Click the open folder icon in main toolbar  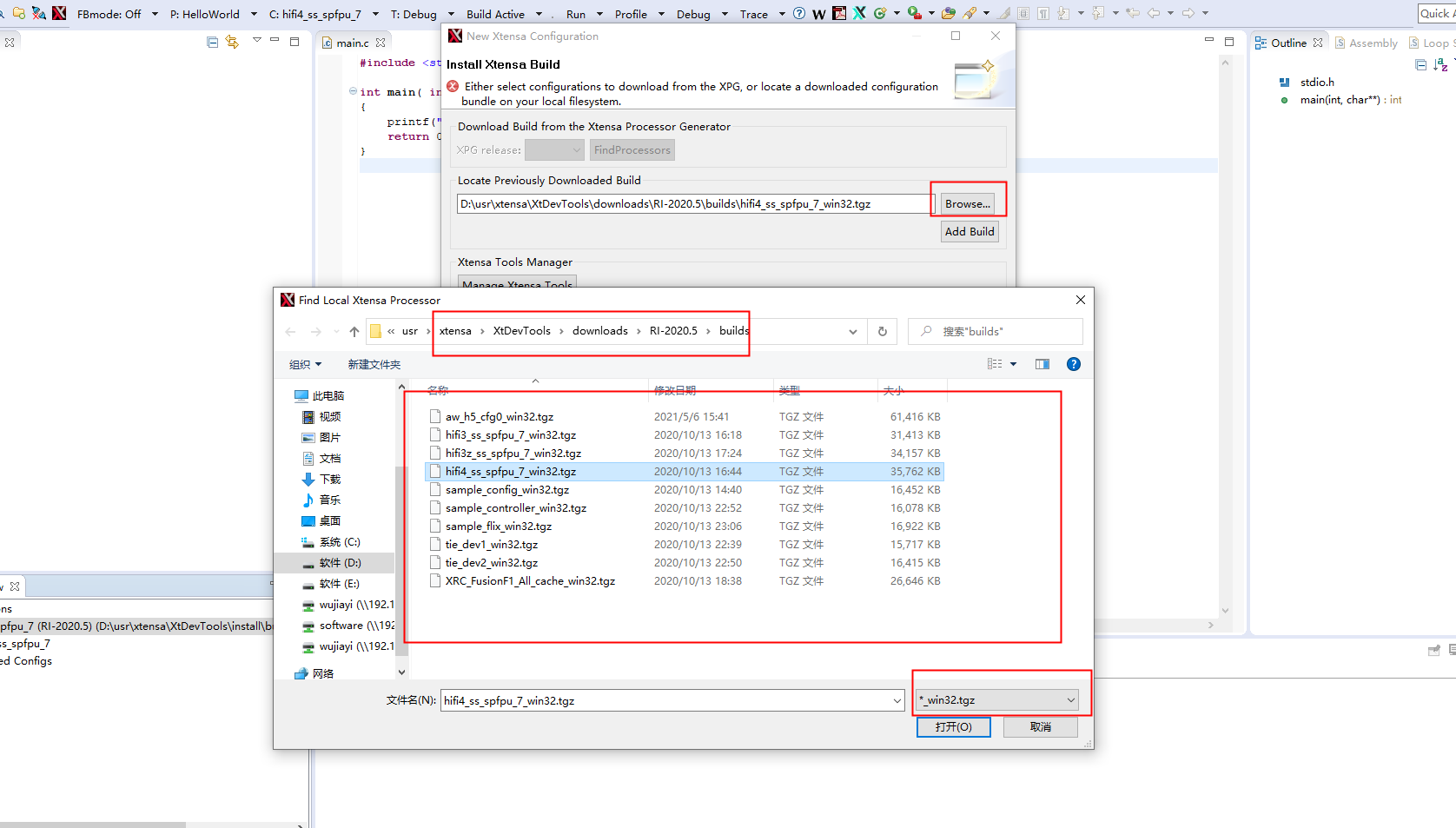pos(949,13)
